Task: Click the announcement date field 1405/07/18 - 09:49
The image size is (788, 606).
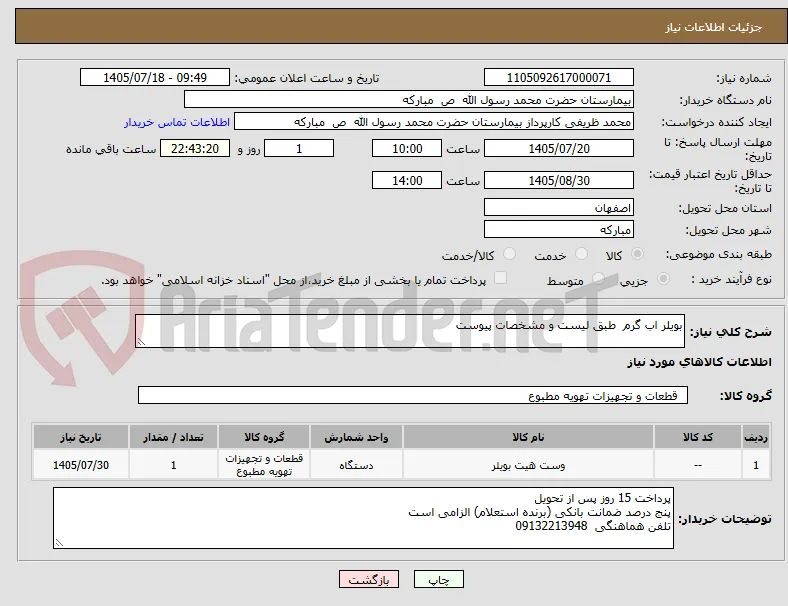Action: click(155, 77)
